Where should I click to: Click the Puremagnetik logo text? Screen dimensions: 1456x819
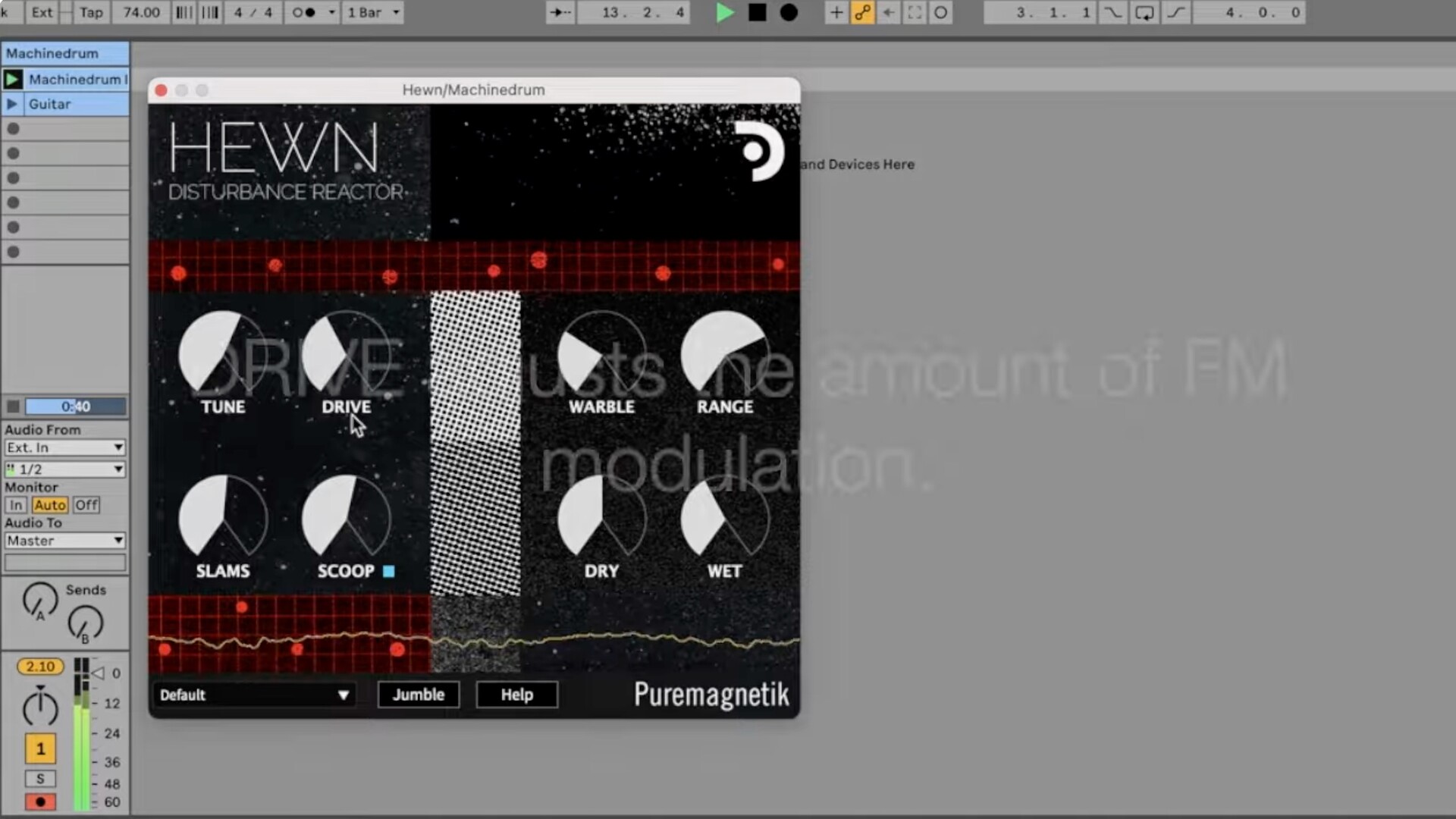tap(711, 695)
